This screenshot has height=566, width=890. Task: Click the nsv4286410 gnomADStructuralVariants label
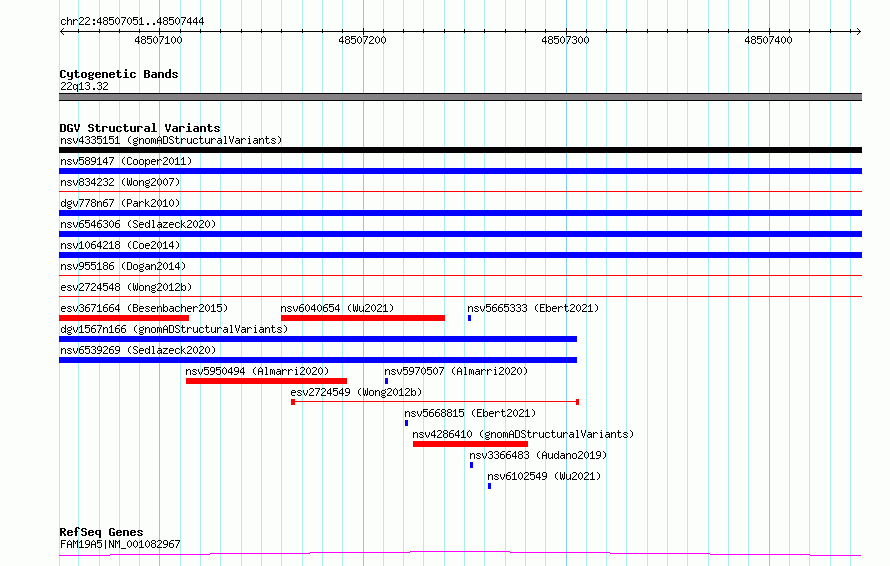523,434
